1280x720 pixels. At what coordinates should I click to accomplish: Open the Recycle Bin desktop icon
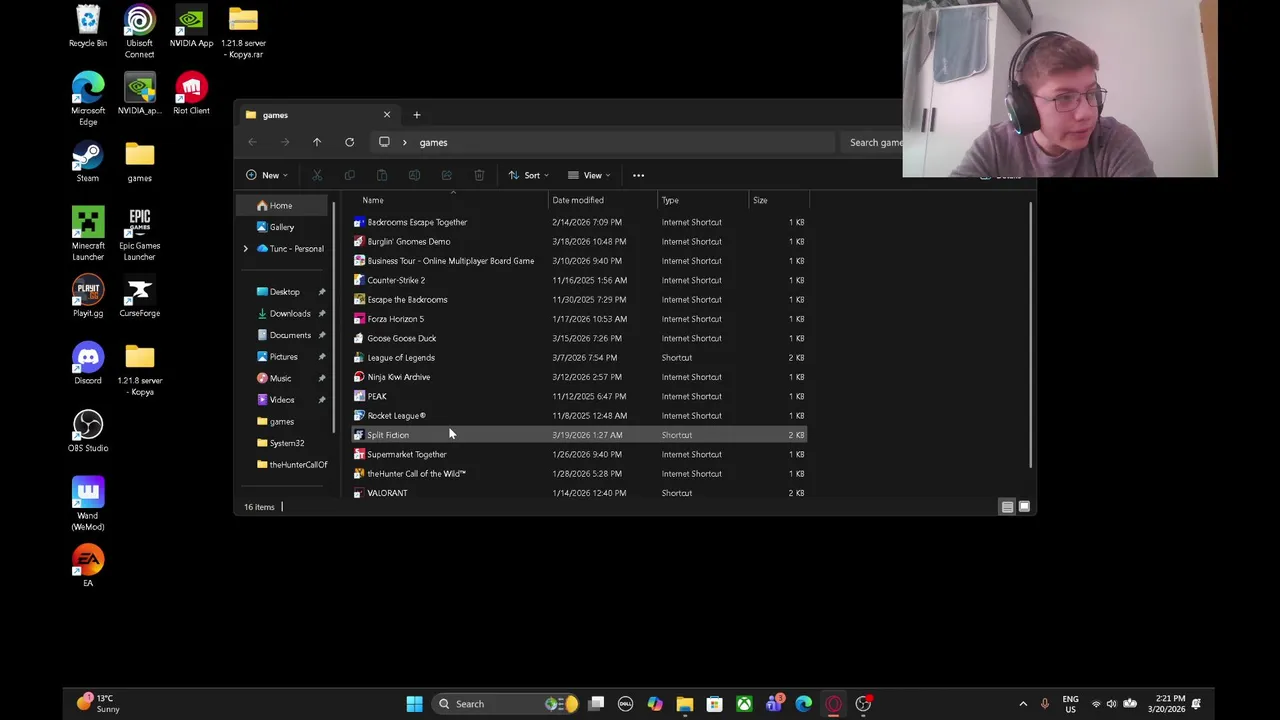88,27
